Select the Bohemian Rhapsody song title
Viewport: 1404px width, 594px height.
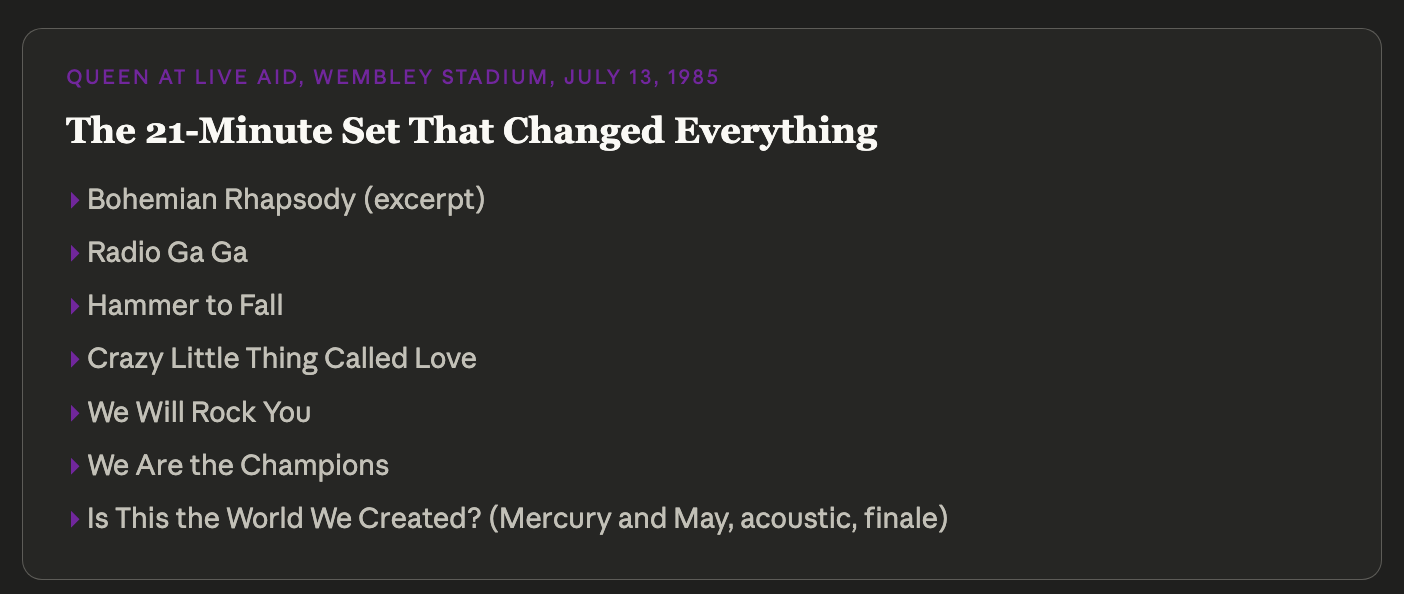click(x=221, y=200)
